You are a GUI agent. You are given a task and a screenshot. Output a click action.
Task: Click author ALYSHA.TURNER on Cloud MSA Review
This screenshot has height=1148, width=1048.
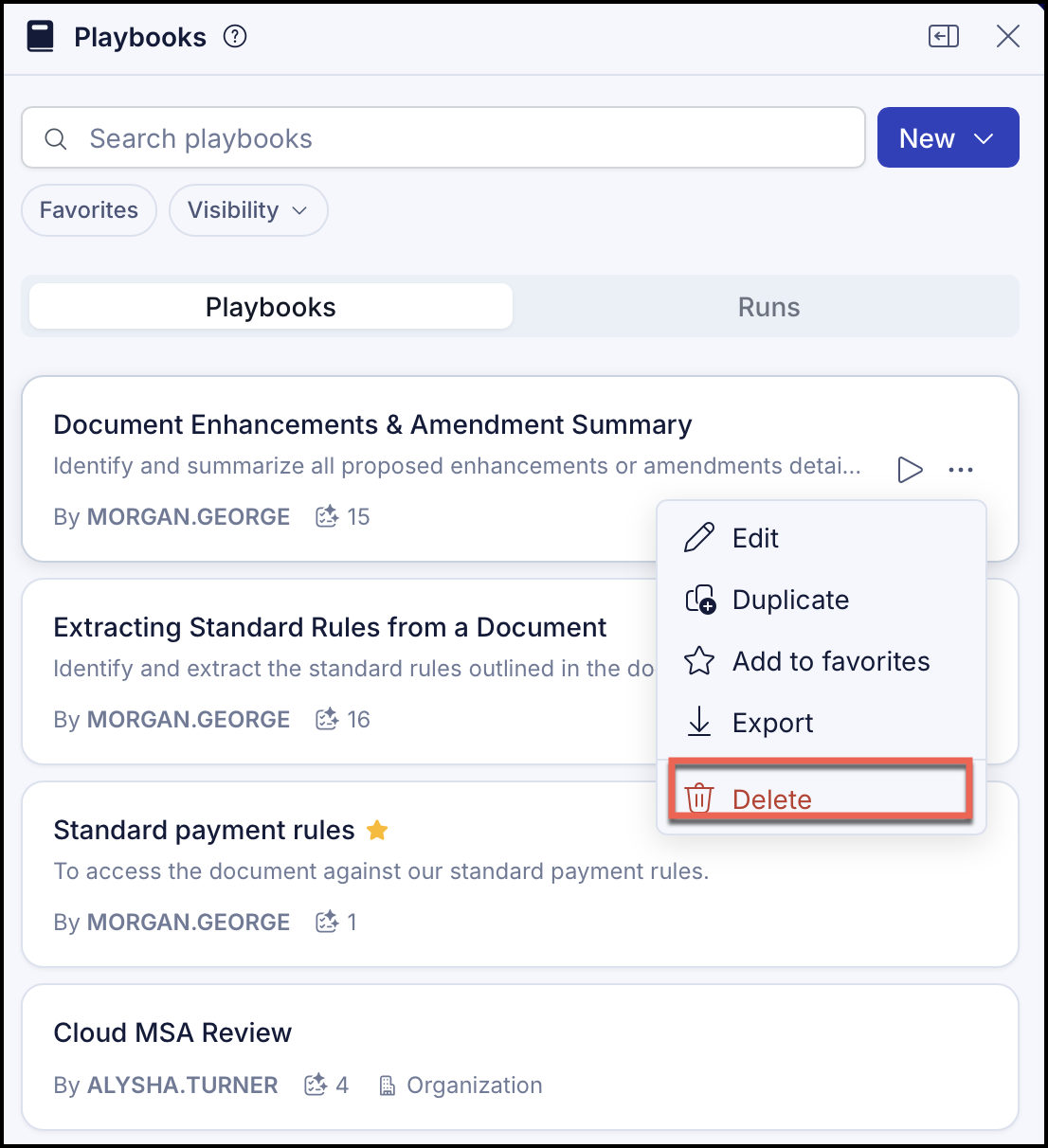[x=183, y=1085]
